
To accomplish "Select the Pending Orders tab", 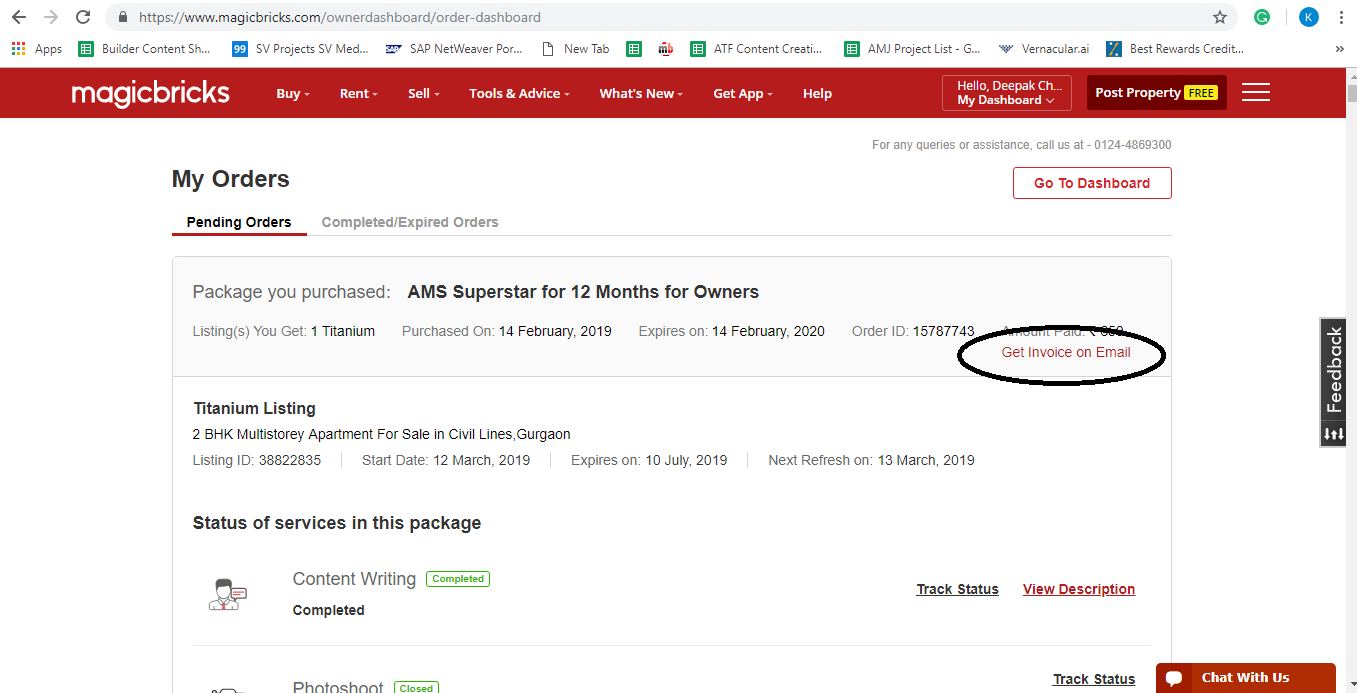I will click(239, 222).
